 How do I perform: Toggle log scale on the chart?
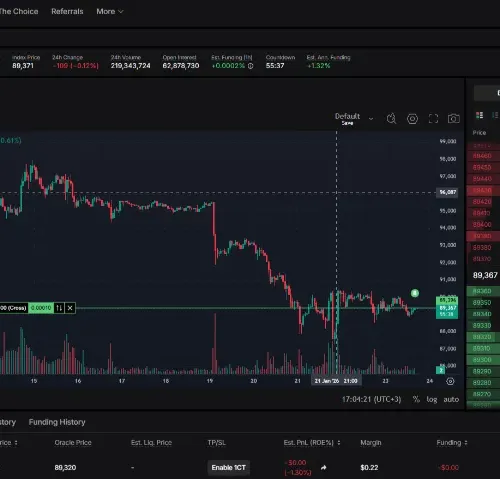[x=432, y=399]
